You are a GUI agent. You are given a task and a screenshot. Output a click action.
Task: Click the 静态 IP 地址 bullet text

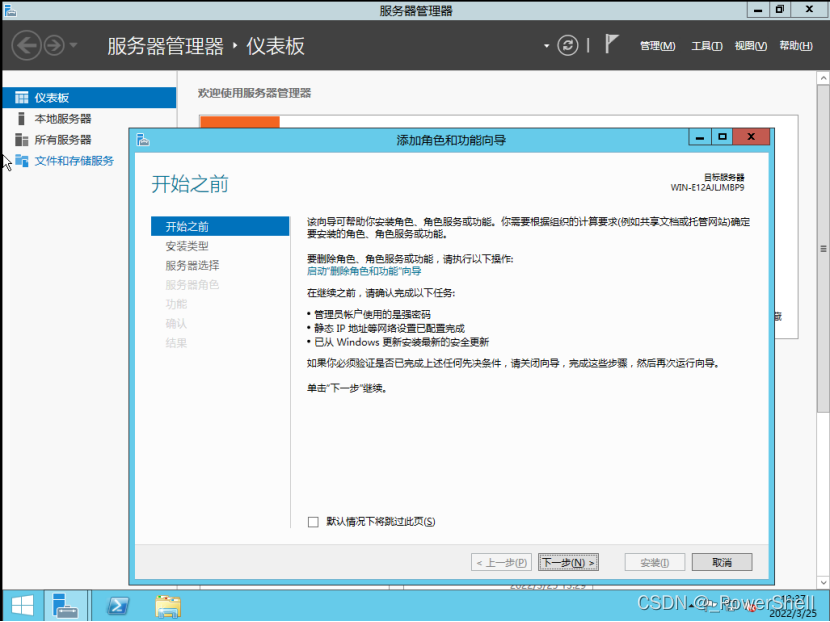pyautogui.click(x=389, y=329)
